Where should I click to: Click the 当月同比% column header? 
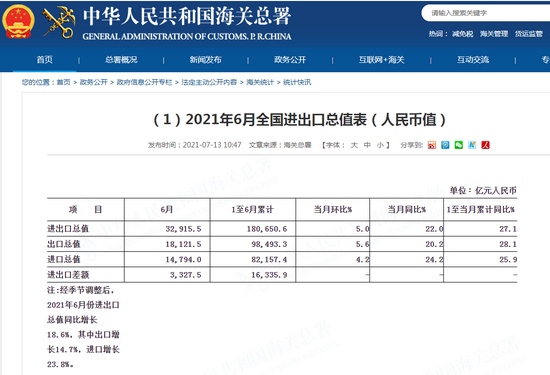407,209
